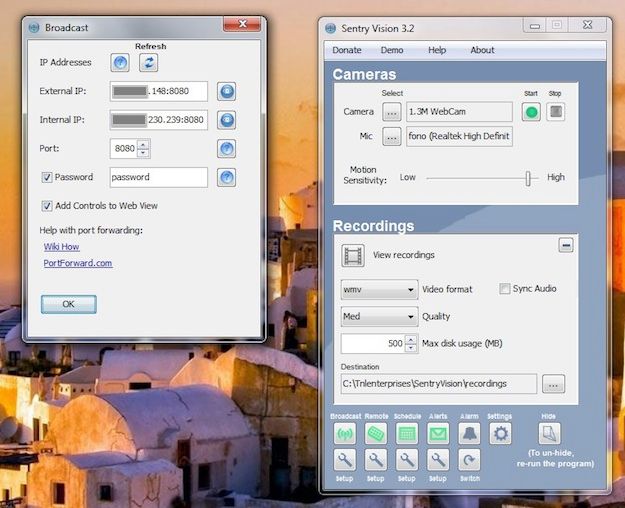625x508 pixels.
Task: Toggle Add Controls to Web View
Action: click(47, 206)
